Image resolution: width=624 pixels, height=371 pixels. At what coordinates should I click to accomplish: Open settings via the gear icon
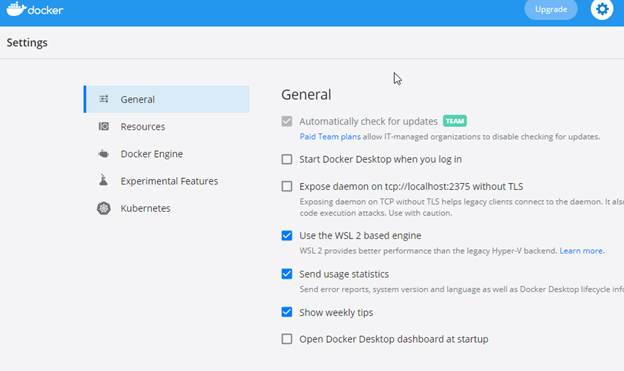pyautogui.click(x=602, y=9)
